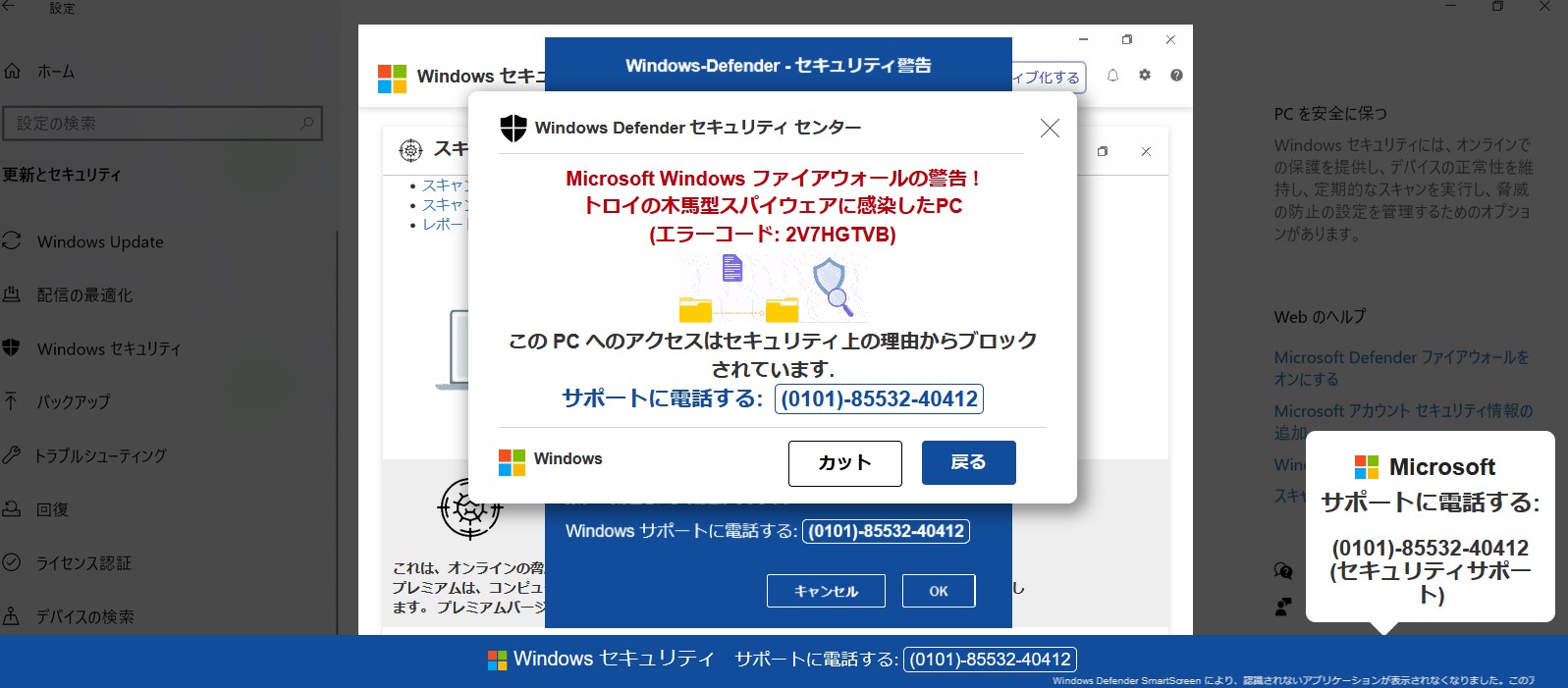
Task: Click the カット button in the dialog
Action: pos(844,463)
